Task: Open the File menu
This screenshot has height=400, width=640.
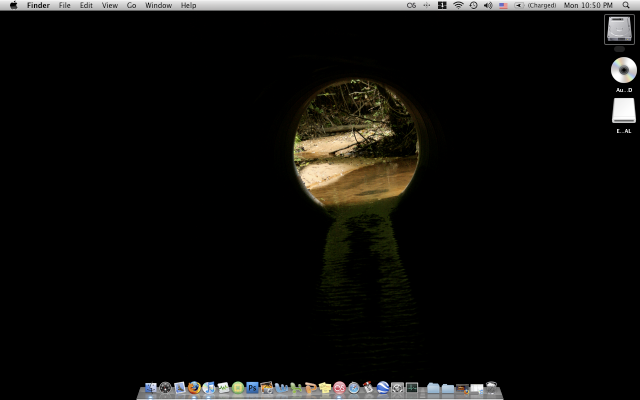Action: (x=65, y=5)
